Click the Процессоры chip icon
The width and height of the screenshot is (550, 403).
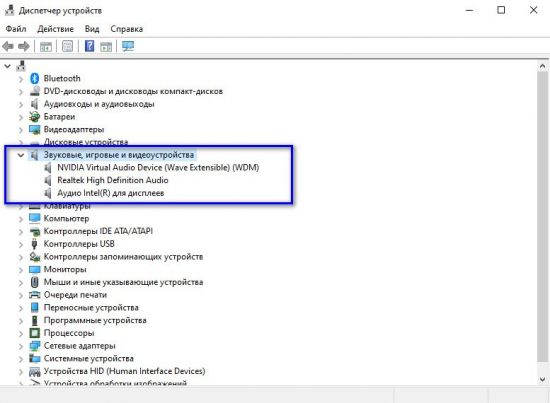tap(34, 333)
